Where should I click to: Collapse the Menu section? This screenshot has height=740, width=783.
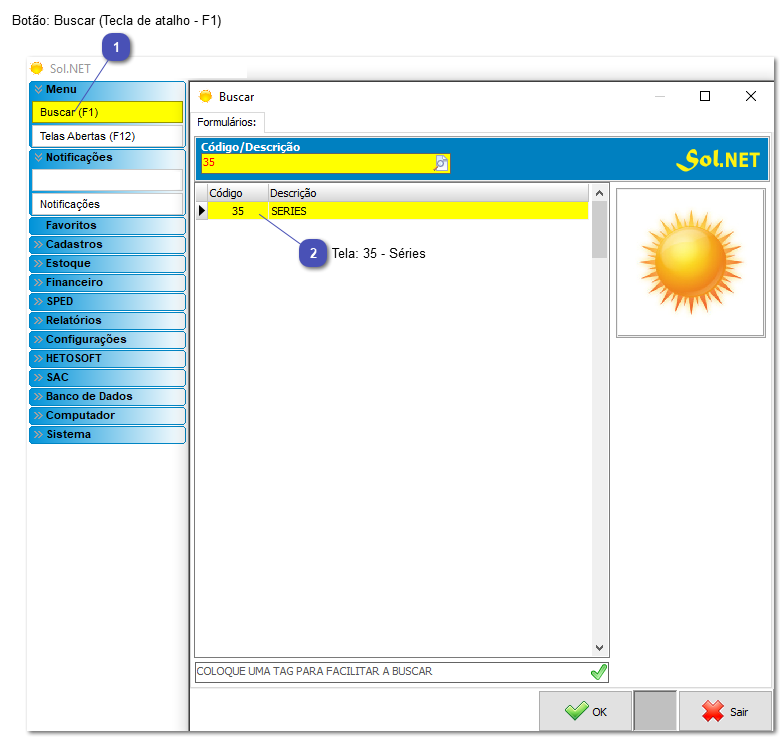(x=107, y=90)
